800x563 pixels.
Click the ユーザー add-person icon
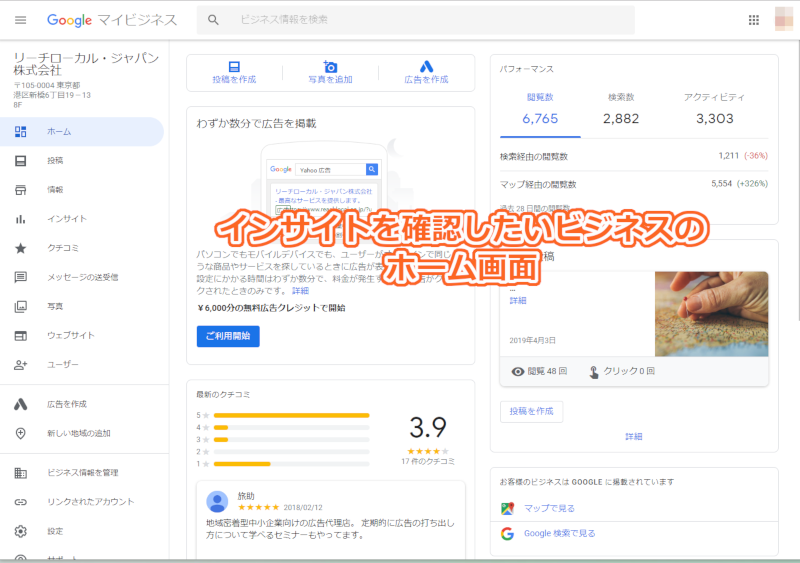tap(20, 364)
